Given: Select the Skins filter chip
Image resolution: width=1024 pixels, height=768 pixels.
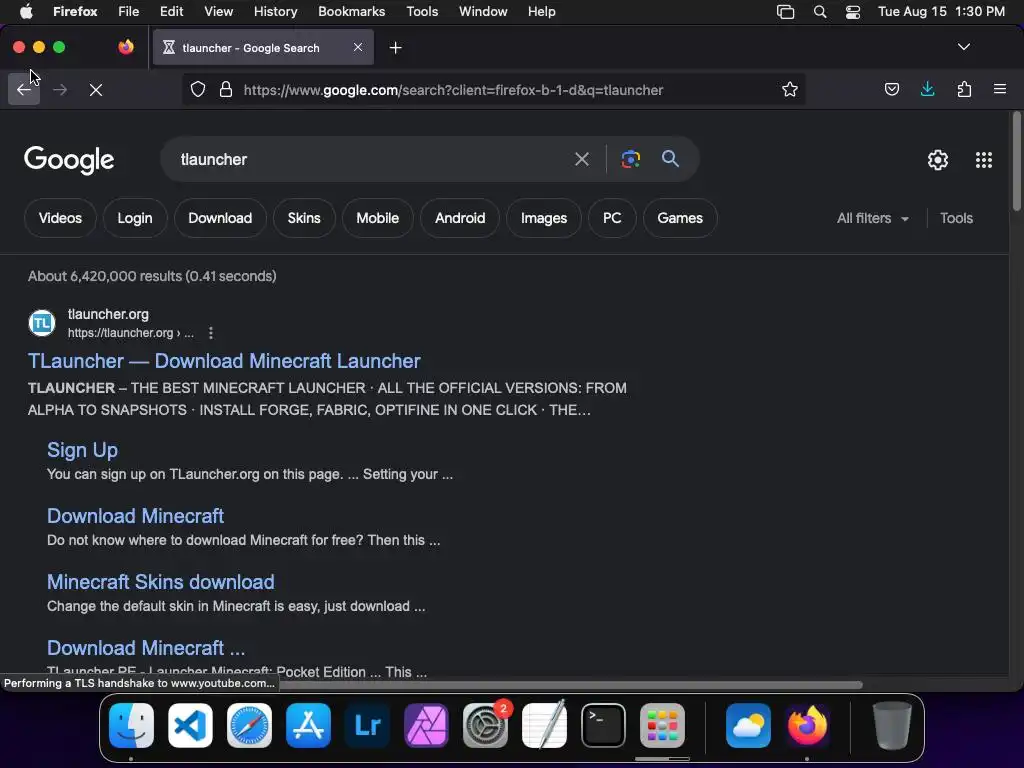Looking at the screenshot, I should 304,218.
